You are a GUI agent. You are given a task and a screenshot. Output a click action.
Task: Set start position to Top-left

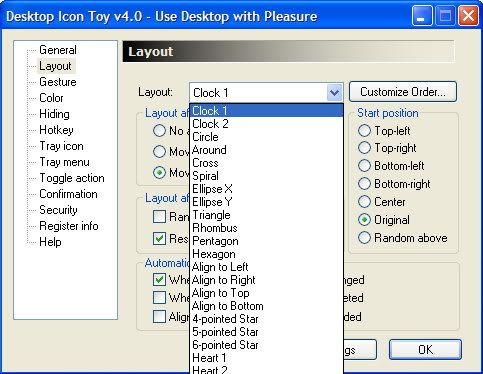(364, 130)
